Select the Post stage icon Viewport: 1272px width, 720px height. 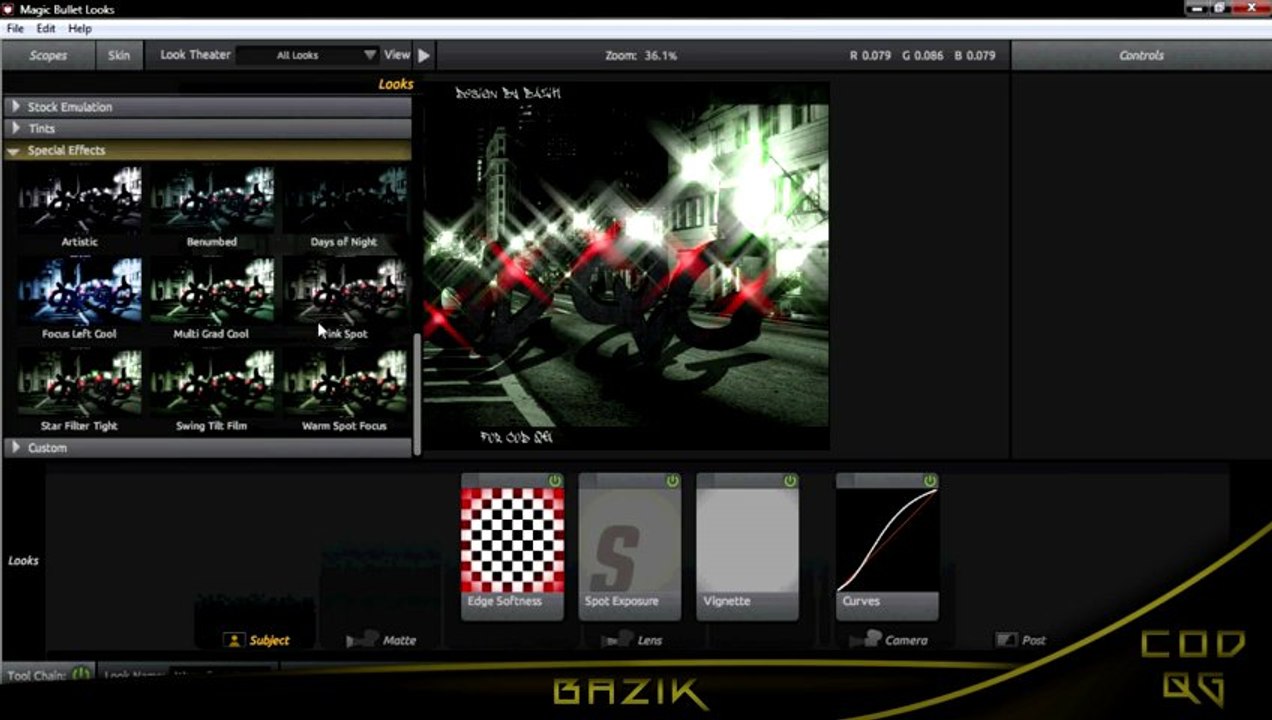tap(1006, 640)
